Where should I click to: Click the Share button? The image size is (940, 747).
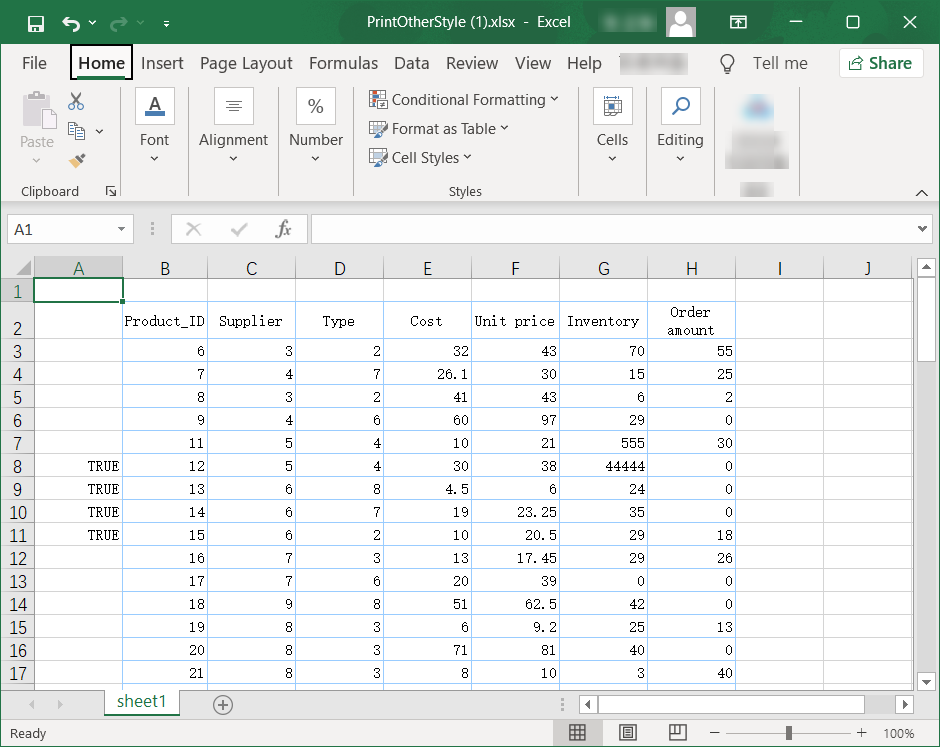880,63
